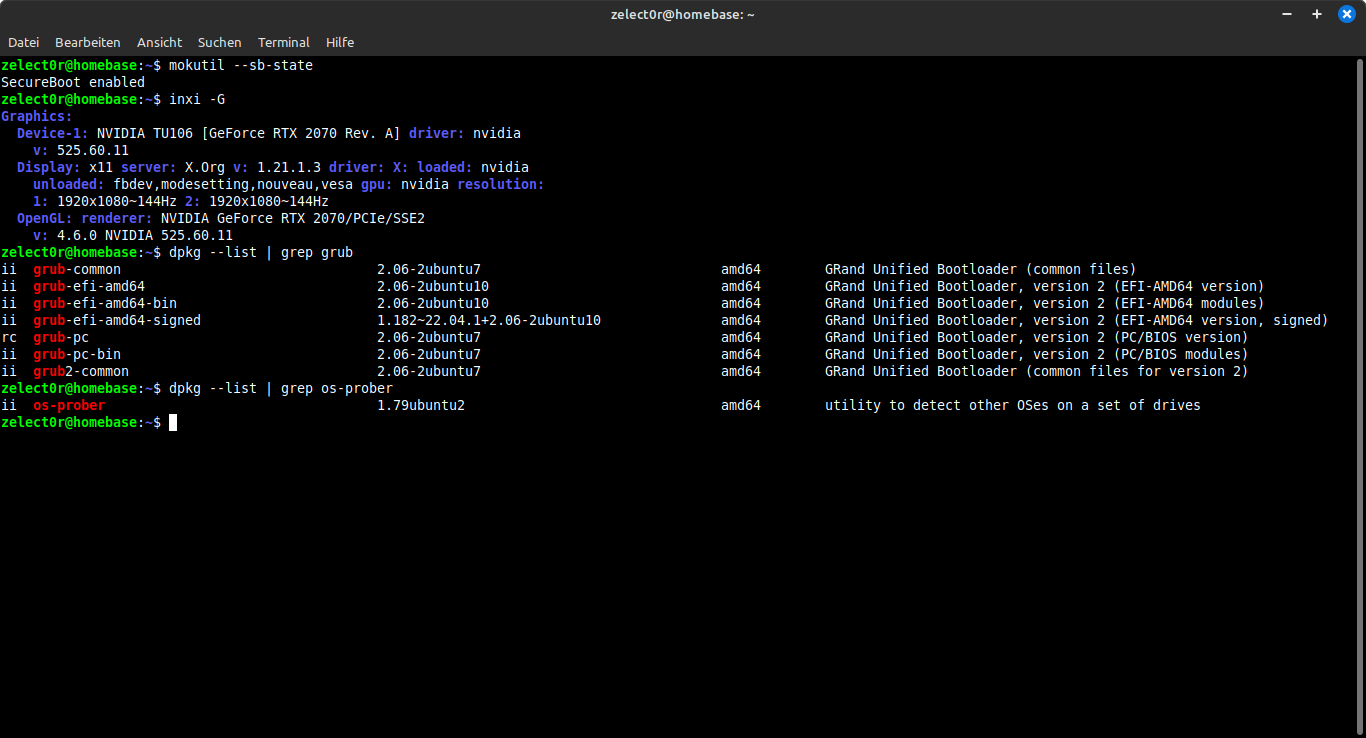The height and width of the screenshot is (738, 1366).
Task: Click description ending '(EFI-AMD64 version, signed)'
Action: [1077, 320]
